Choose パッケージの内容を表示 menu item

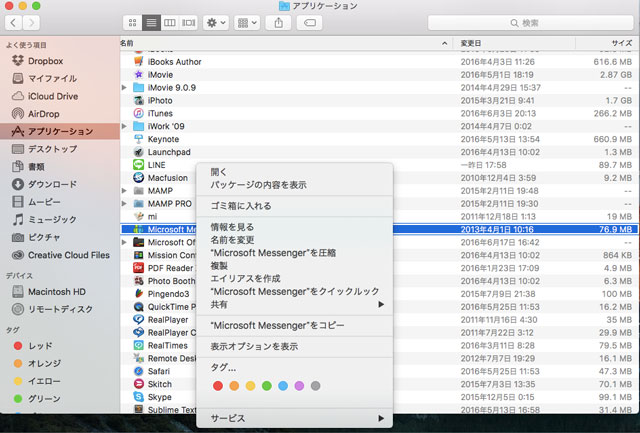(x=295, y=185)
